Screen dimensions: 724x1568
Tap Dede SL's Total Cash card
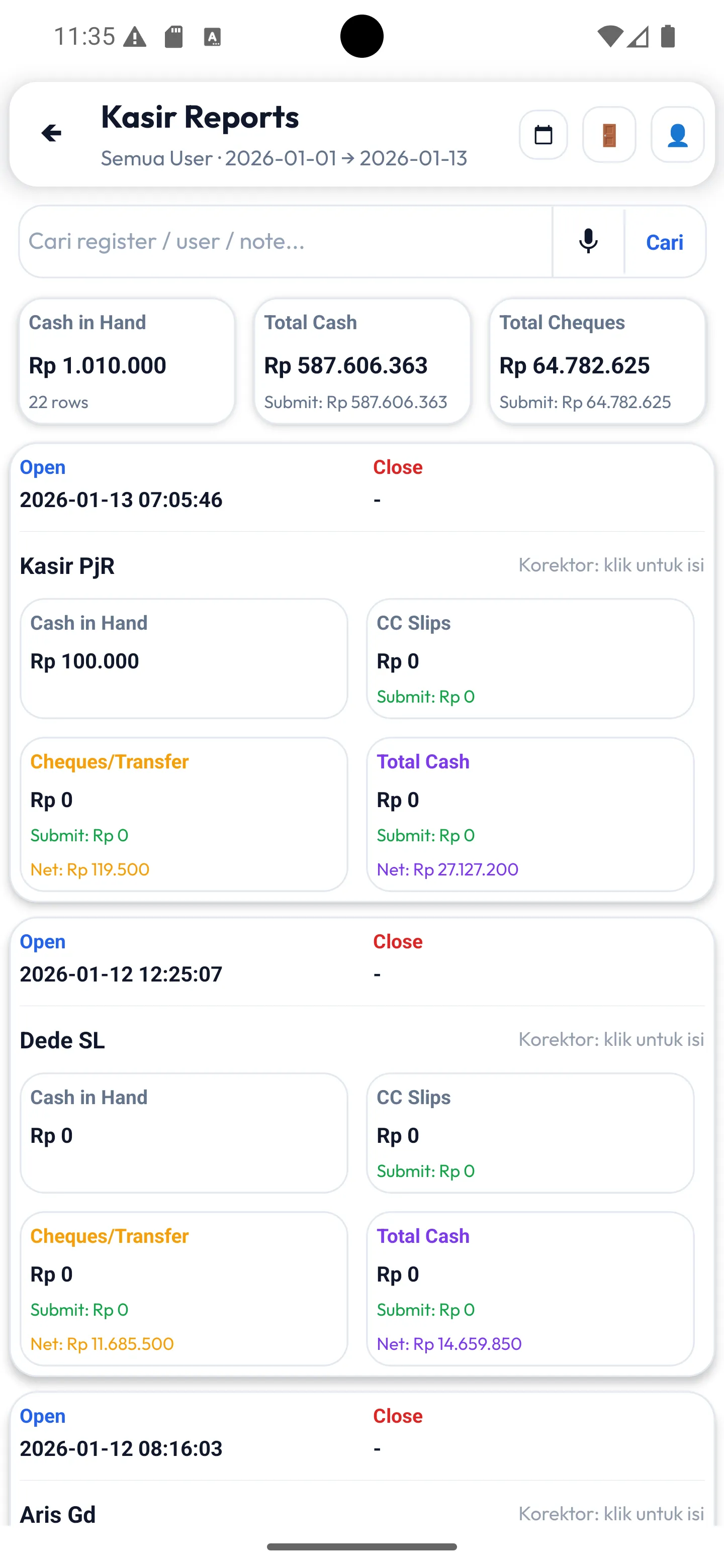click(x=530, y=1288)
